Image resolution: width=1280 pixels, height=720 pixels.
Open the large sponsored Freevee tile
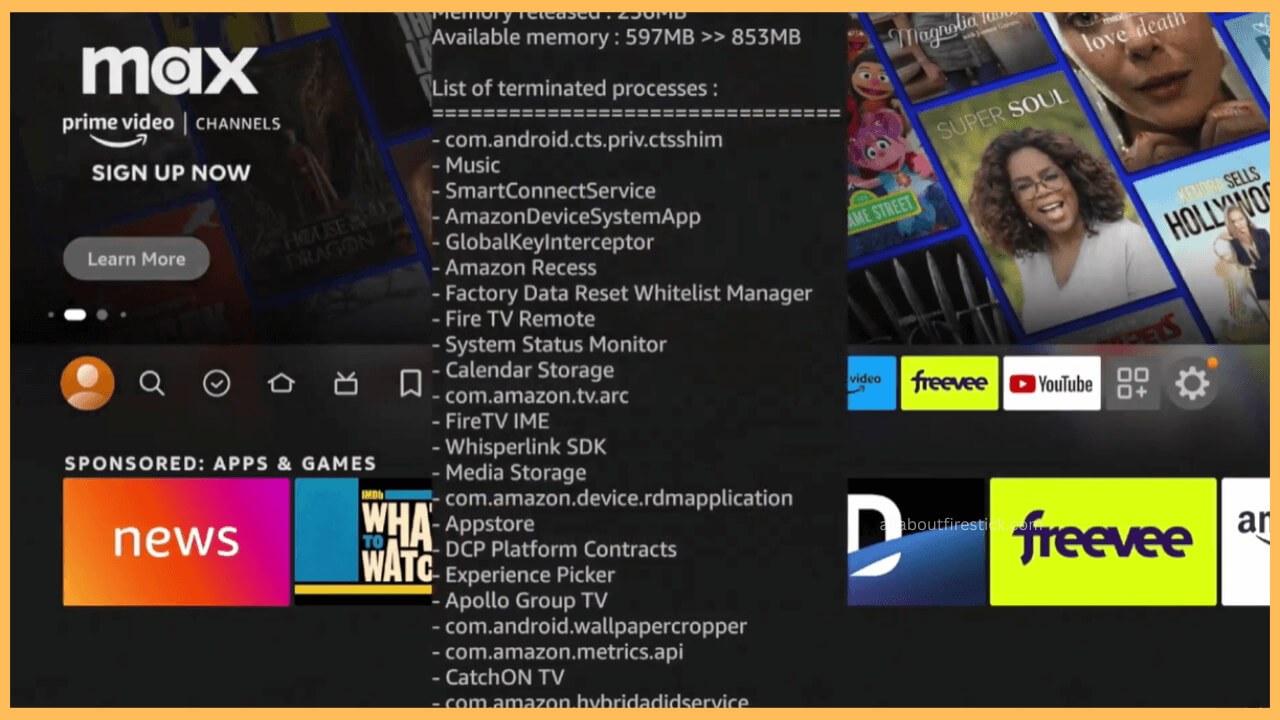(x=1102, y=541)
